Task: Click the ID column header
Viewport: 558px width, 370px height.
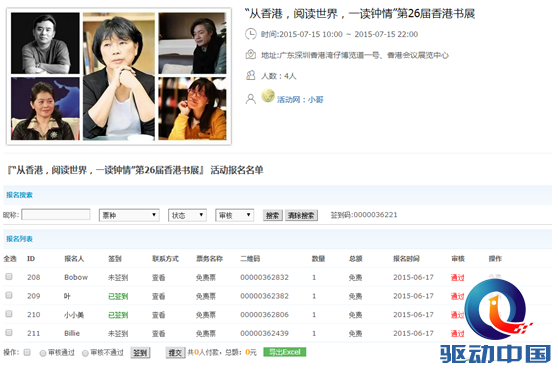Action: tap(31, 259)
